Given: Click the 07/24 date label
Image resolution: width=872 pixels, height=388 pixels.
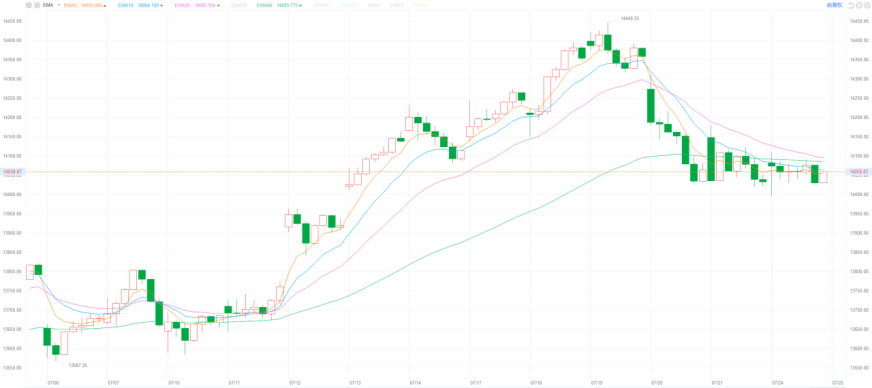Looking at the screenshot, I should 777,383.
